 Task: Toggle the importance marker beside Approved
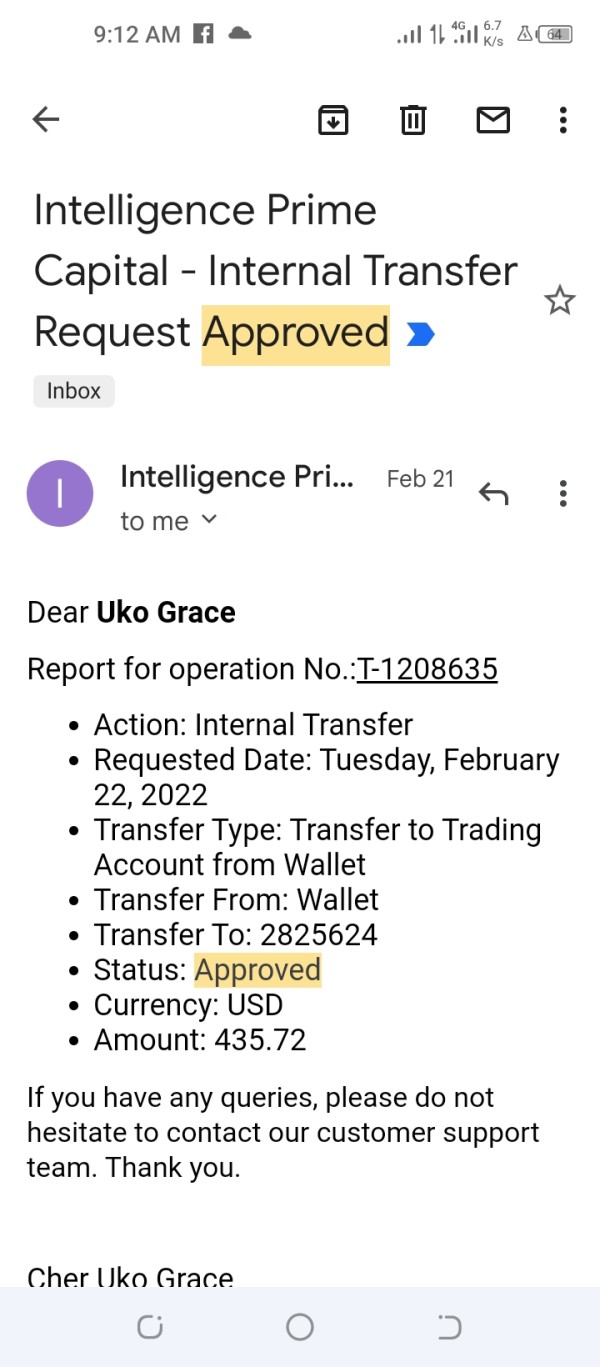[421, 334]
